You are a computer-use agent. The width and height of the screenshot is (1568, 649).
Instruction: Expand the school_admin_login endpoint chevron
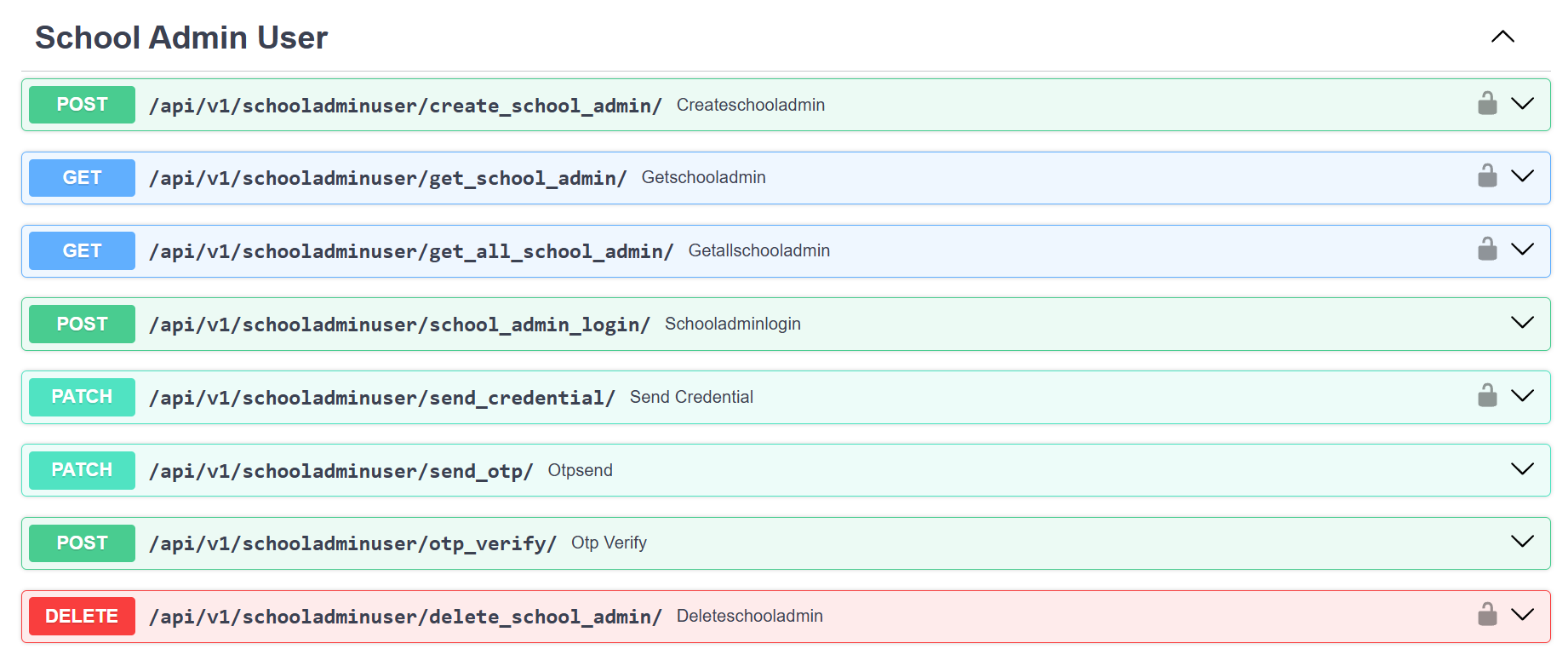[1522, 323]
